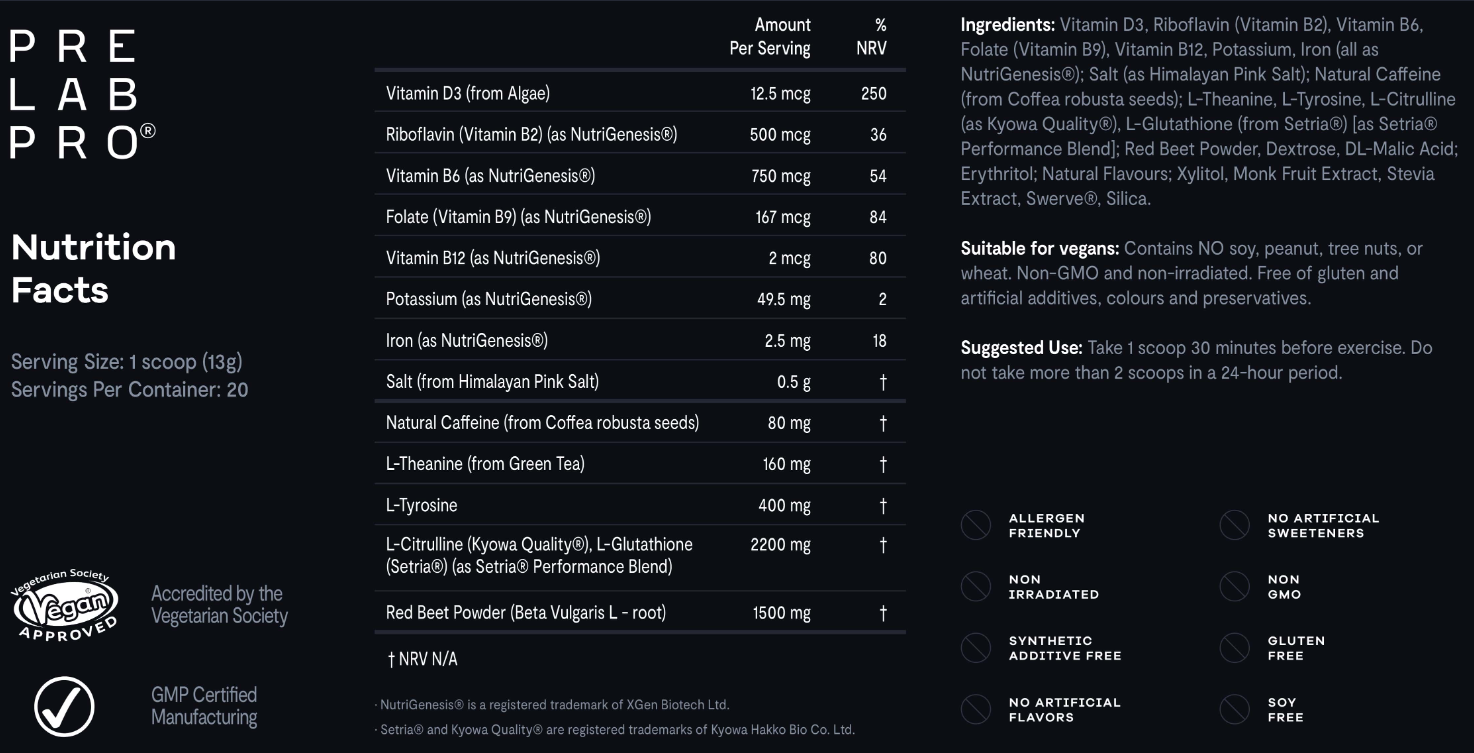This screenshot has height=753, width=1474.
Task: Click the GMP Certified checkmark icon
Action: click(65, 706)
